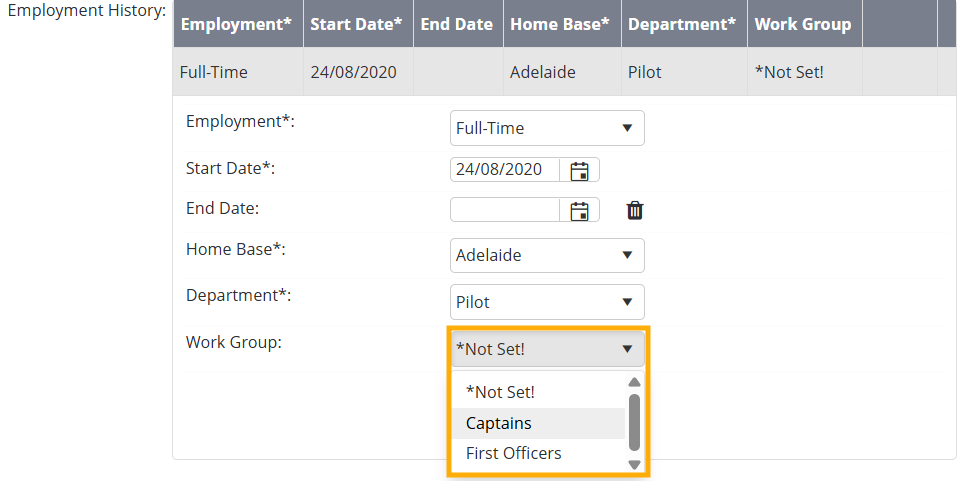
Task: Click the empty End Date input field
Action: (x=505, y=210)
